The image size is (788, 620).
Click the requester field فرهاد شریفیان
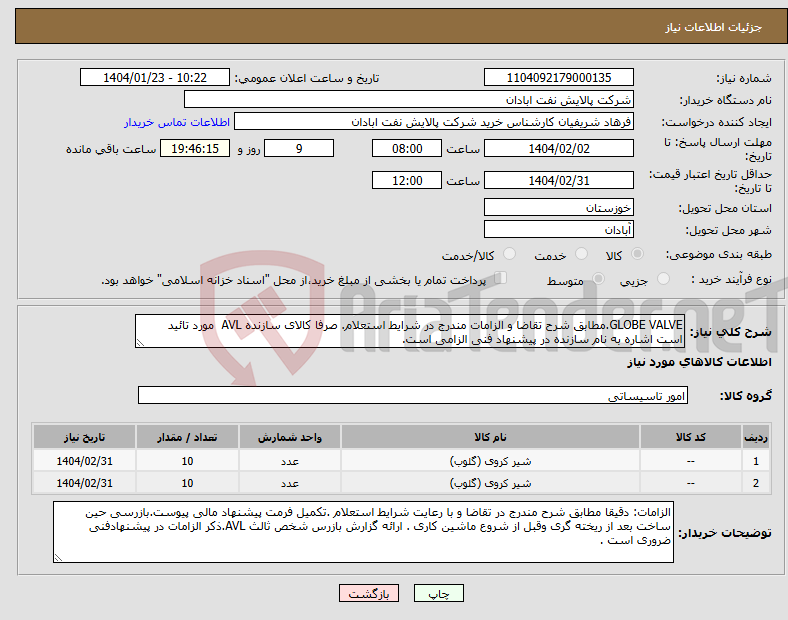pyautogui.click(x=434, y=122)
